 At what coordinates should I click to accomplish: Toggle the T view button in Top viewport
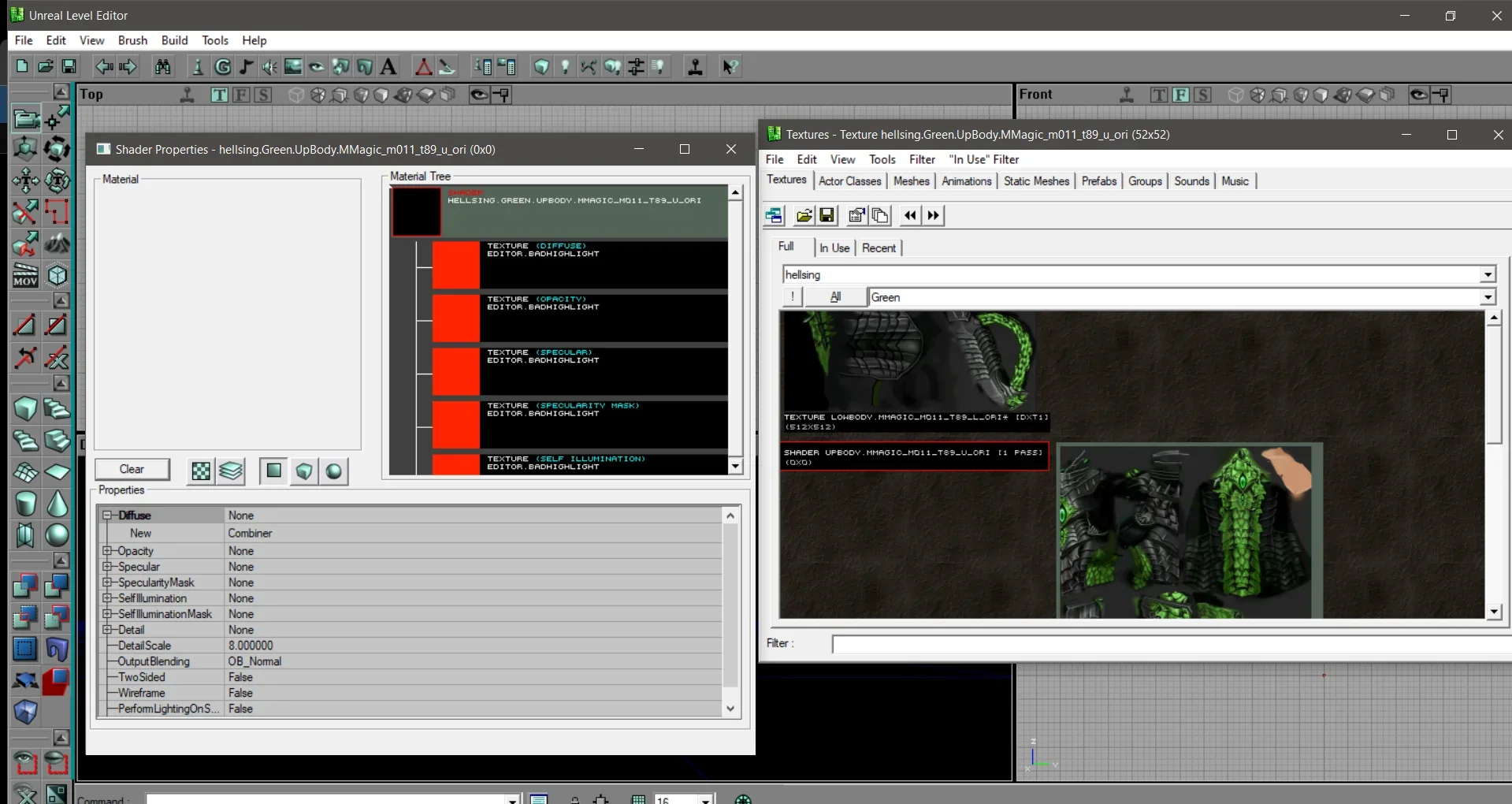[x=219, y=95]
